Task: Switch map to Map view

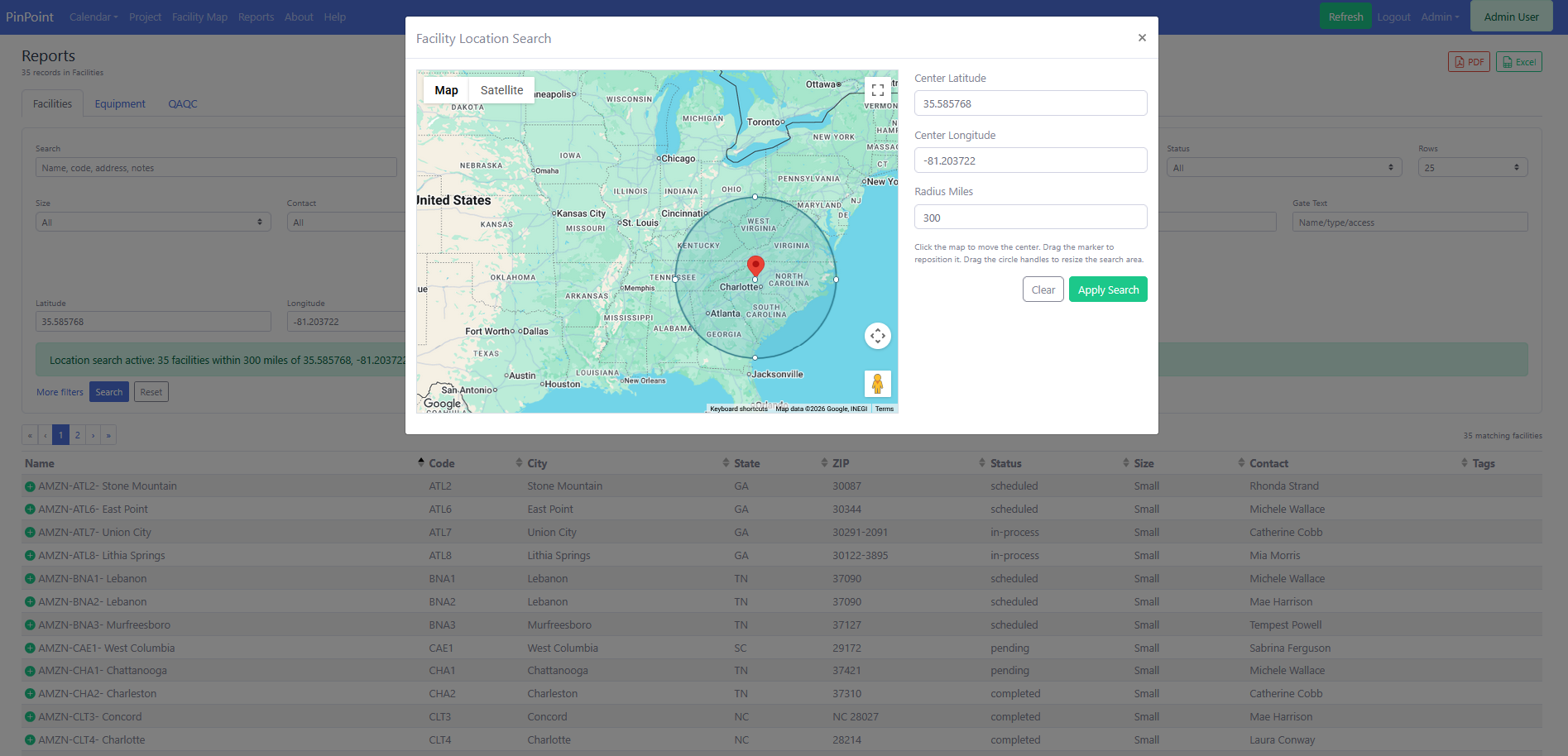Action: click(x=446, y=90)
